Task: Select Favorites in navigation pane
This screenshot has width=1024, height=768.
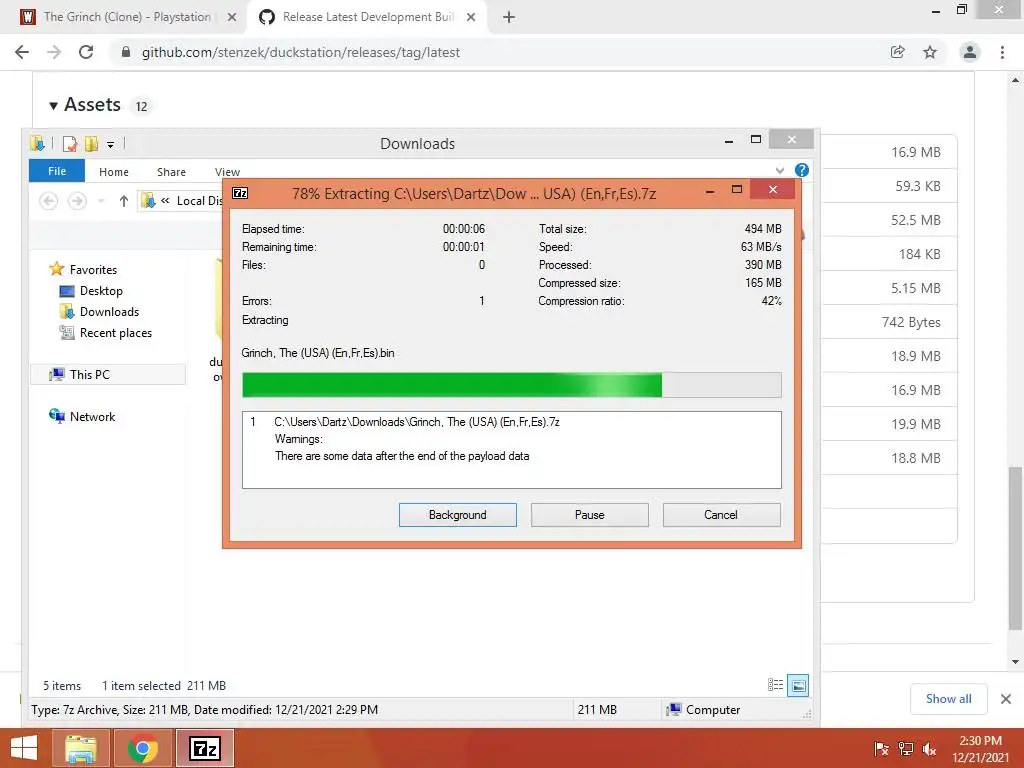Action: coord(84,269)
